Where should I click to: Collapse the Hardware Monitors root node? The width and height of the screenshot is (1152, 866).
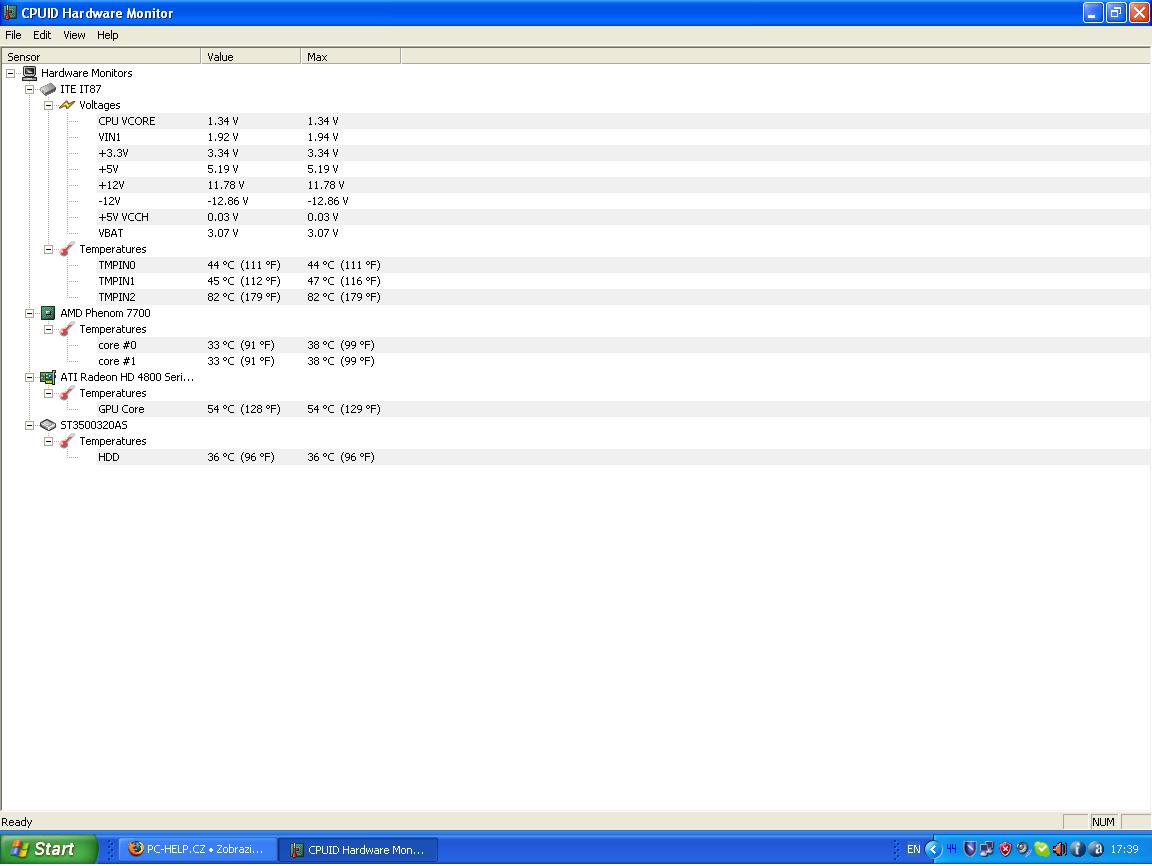pos(10,73)
